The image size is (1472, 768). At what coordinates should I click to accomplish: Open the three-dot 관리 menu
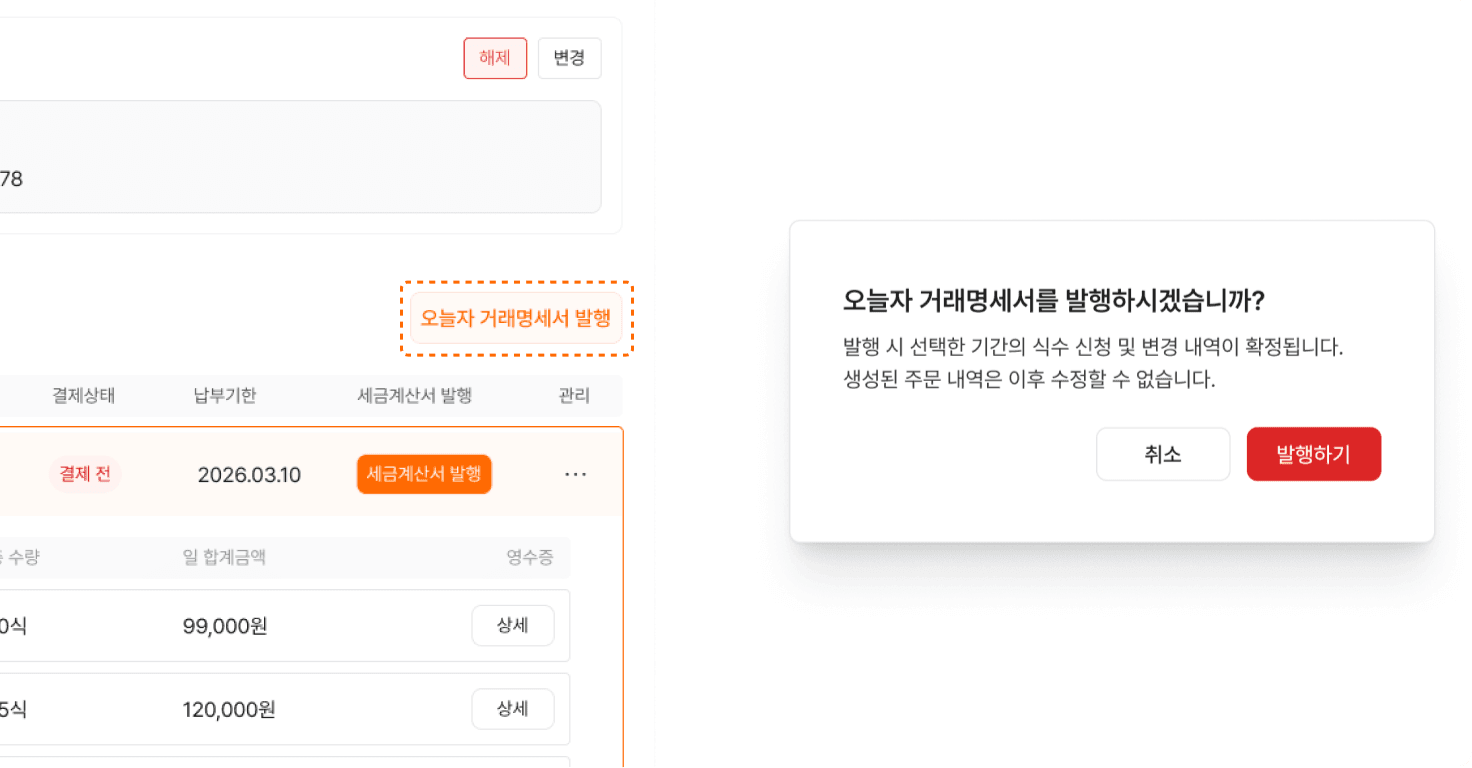tap(575, 474)
